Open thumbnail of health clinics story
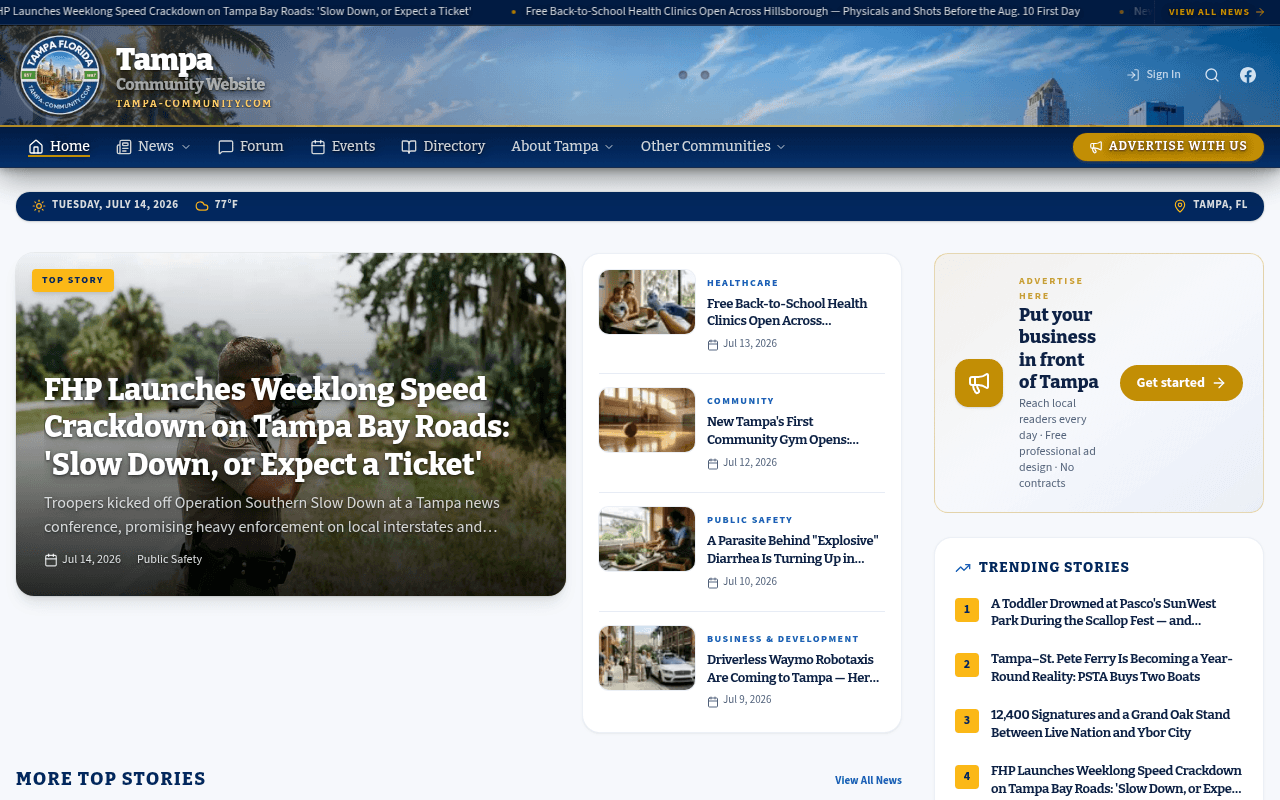Screen dimensions: 1280x800 click(647, 302)
